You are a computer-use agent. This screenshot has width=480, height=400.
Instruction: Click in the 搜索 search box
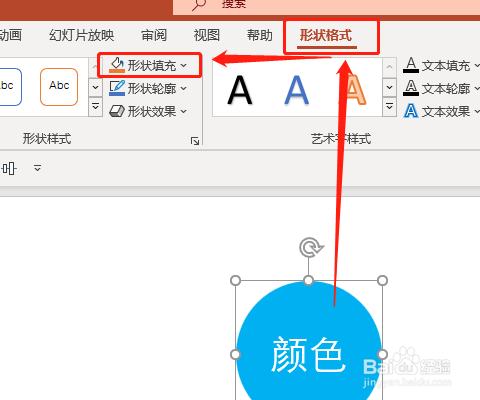click(x=327, y=7)
